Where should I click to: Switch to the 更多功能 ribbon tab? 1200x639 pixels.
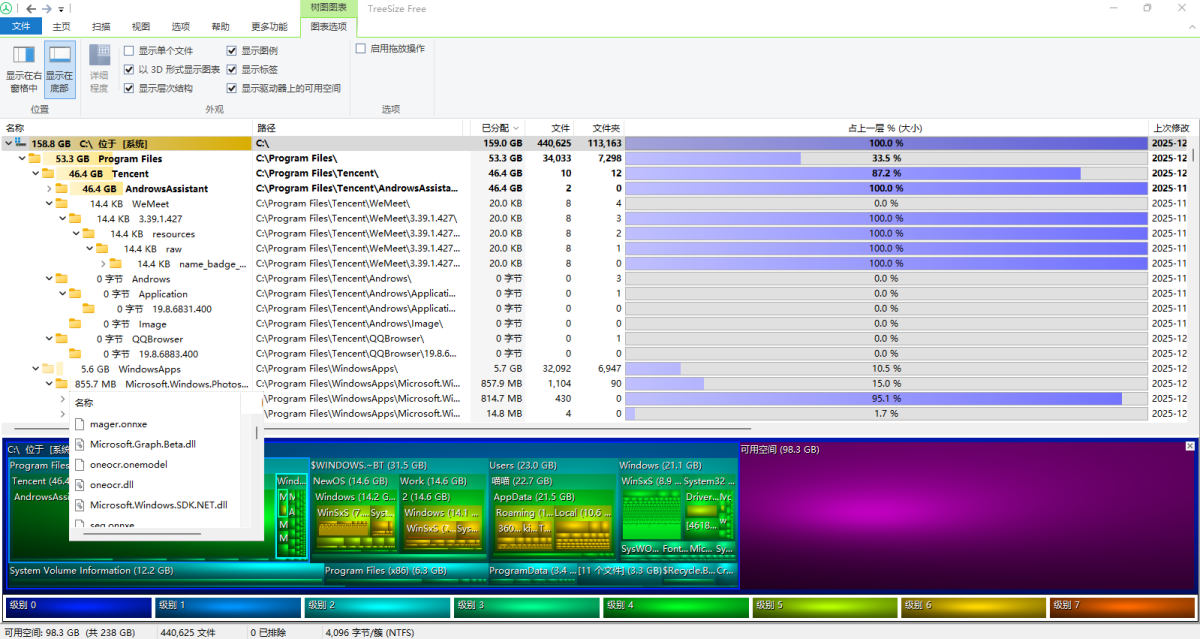click(x=269, y=27)
